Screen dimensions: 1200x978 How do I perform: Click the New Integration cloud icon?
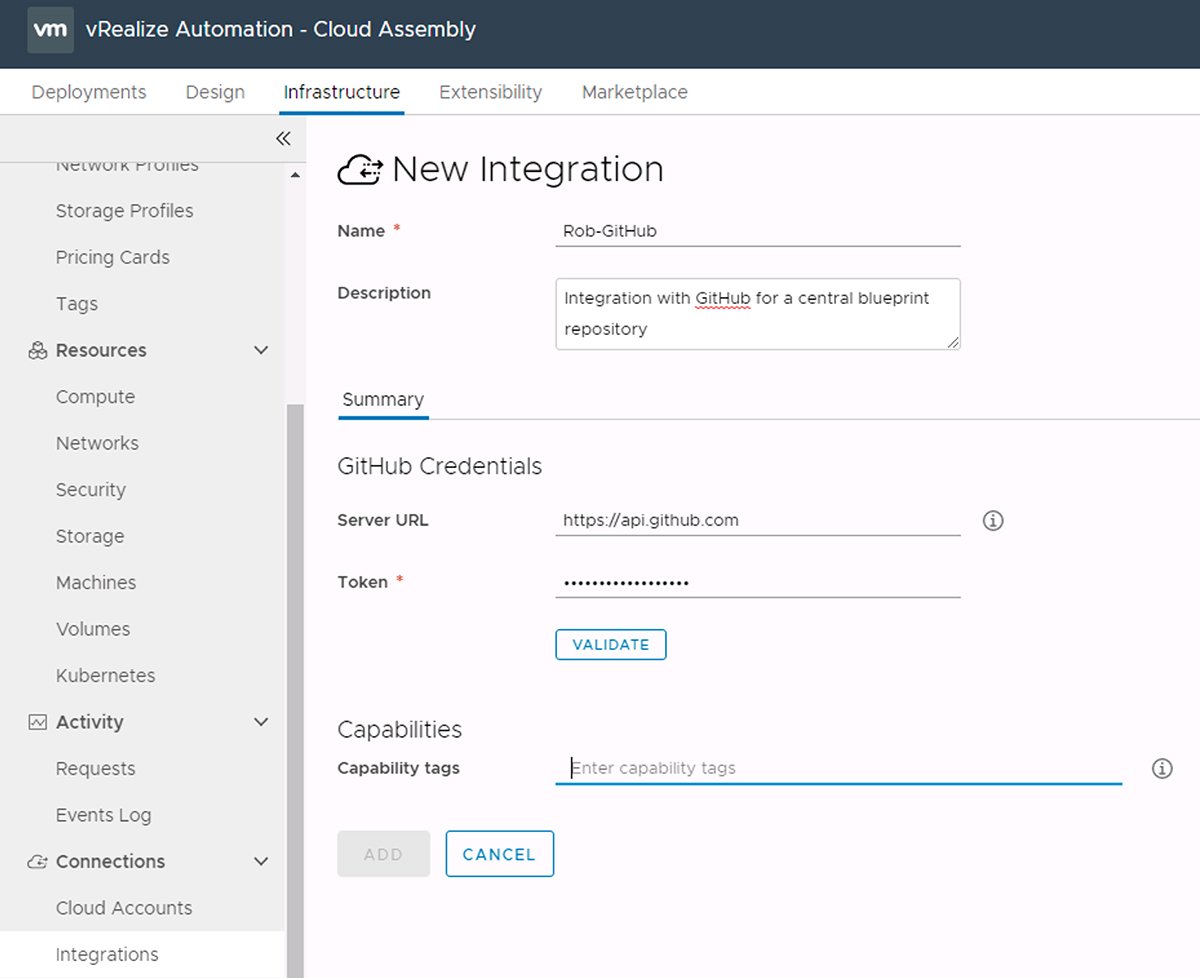point(360,170)
